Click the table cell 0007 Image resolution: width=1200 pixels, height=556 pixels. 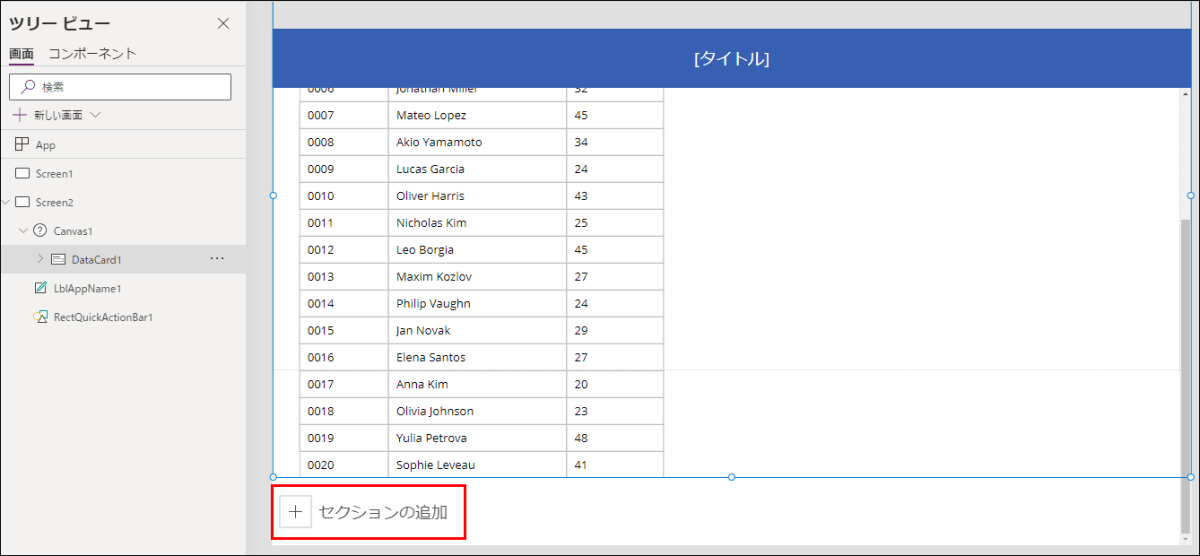click(x=344, y=115)
